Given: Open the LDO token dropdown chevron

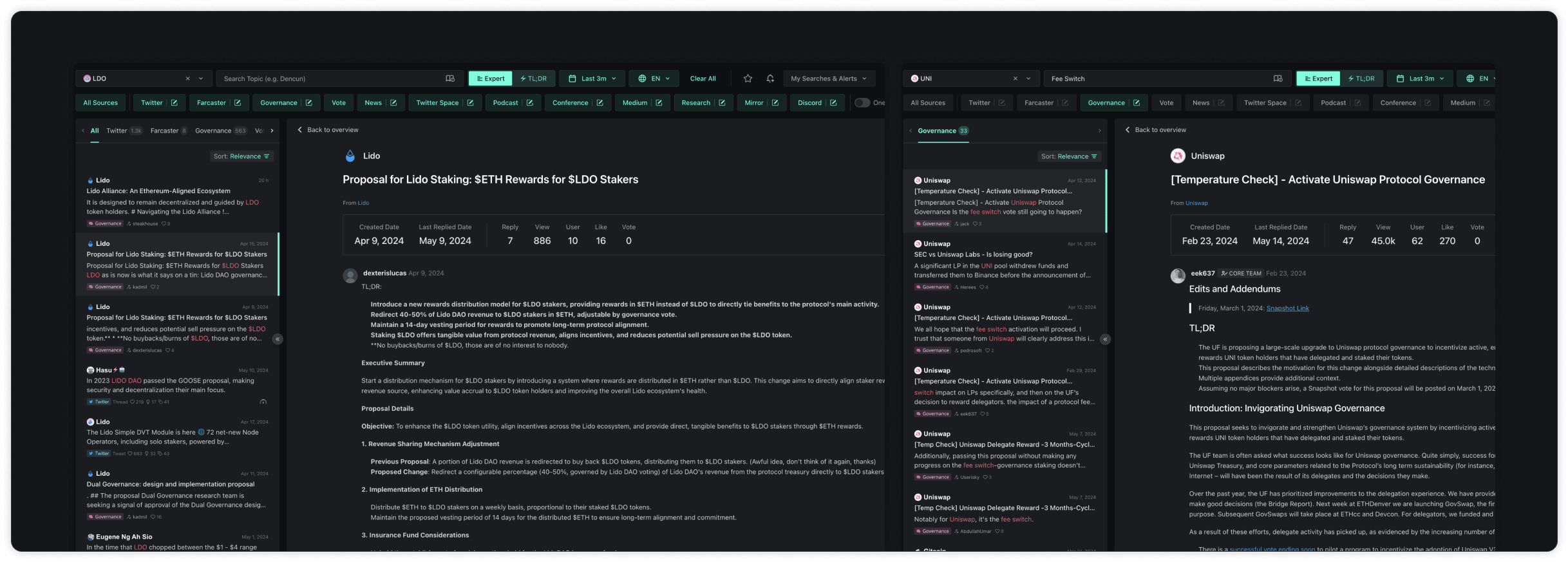Looking at the screenshot, I should [x=201, y=79].
